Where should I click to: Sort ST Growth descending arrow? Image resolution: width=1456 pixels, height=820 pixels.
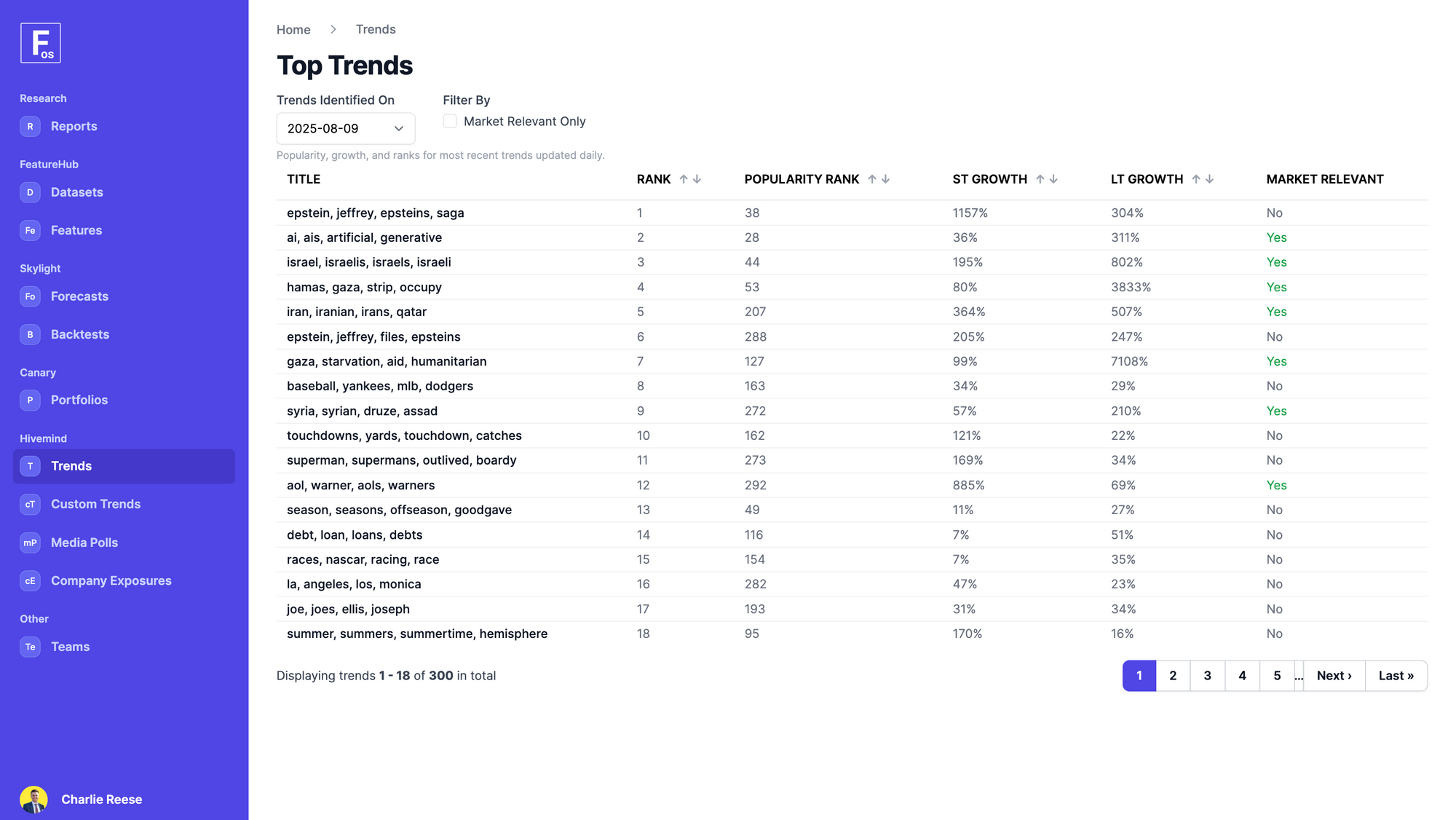tap(1053, 179)
